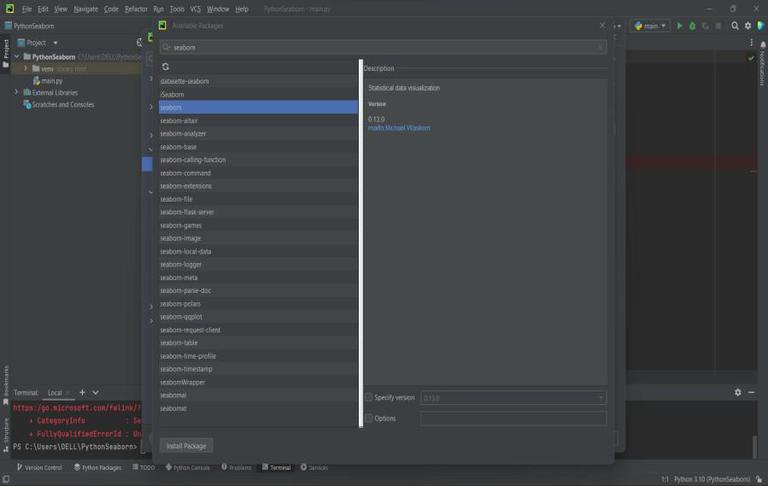Select the seaborn-image package
Screen dimensions: 768x486
point(258,238)
